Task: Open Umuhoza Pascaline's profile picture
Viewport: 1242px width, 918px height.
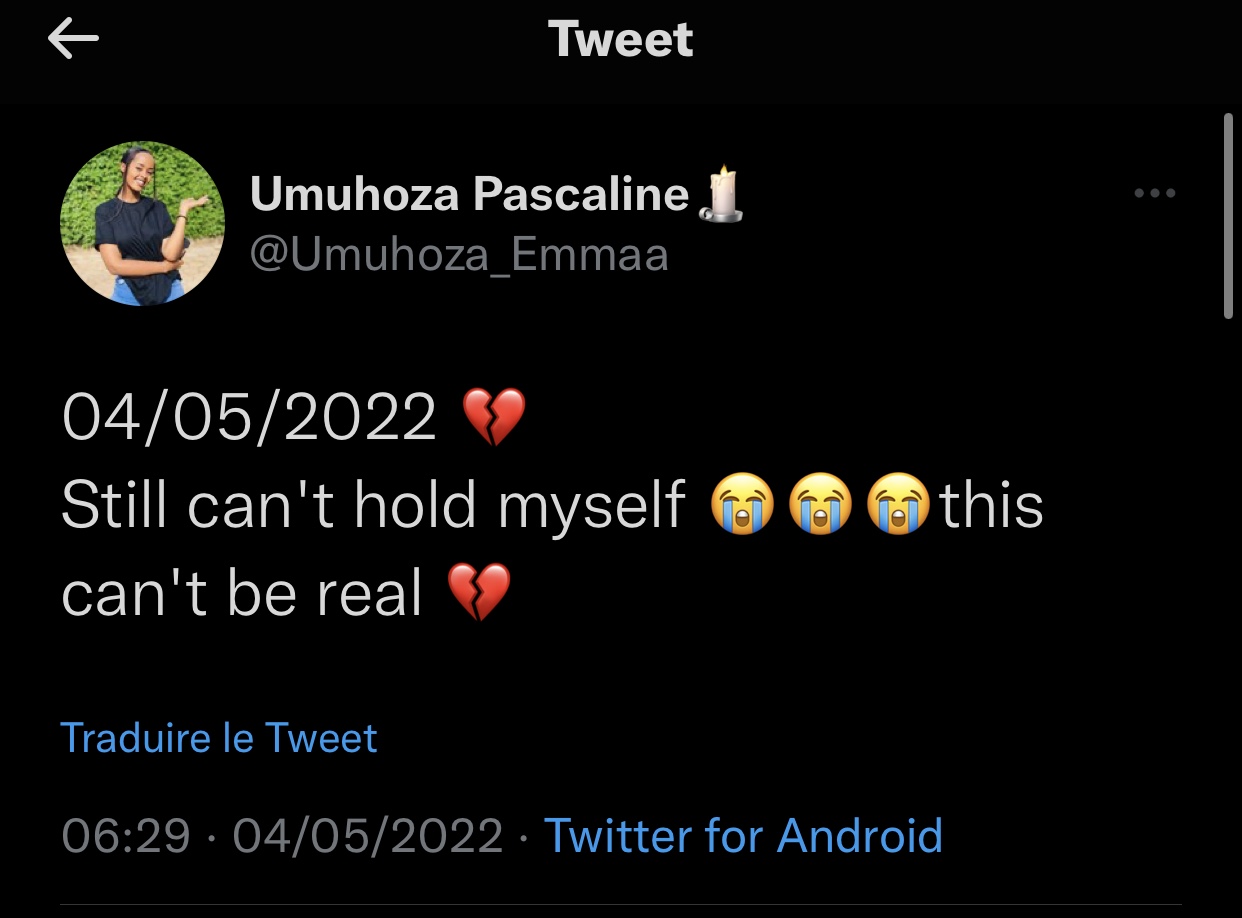Action: 142,223
